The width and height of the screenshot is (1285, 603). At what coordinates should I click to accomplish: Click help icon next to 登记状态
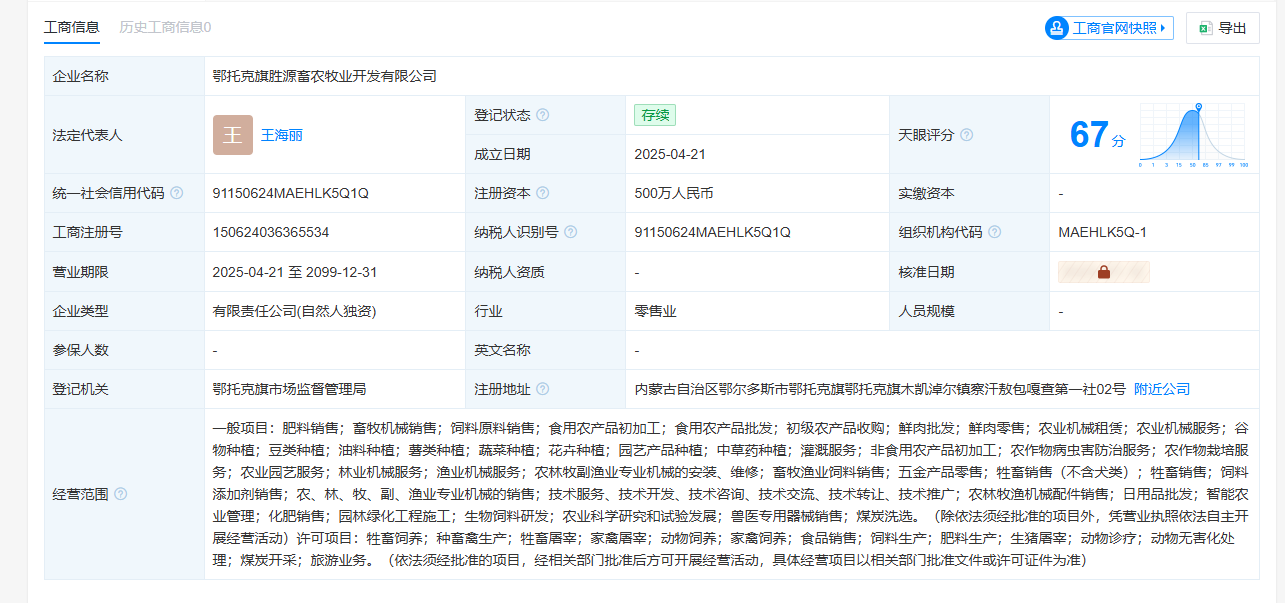tap(543, 115)
